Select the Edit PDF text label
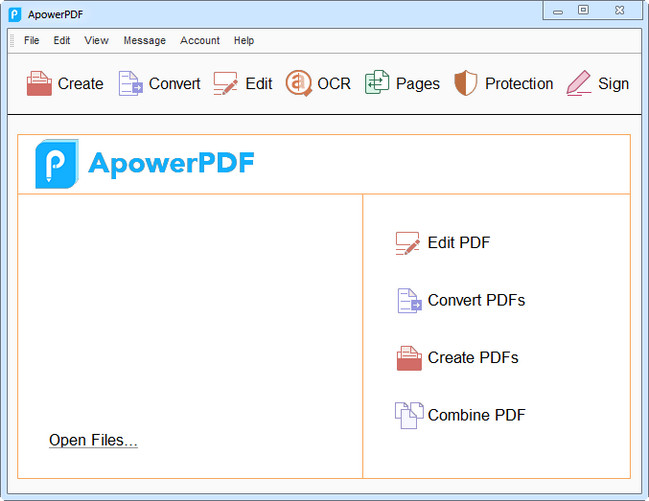The width and height of the screenshot is (649, 501). [x=459, y=243]
